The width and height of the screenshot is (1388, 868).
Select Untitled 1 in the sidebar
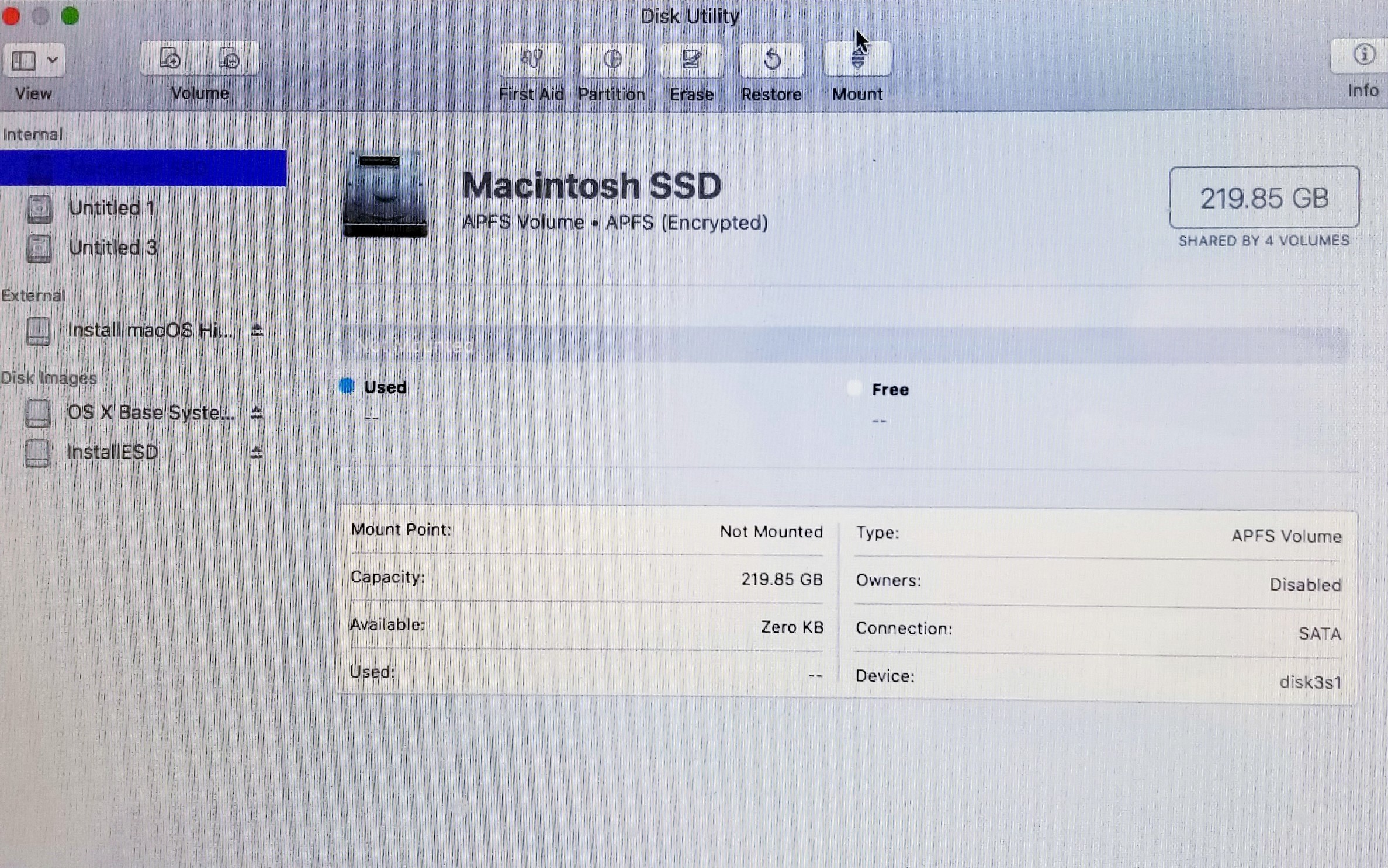pos(111,207)
